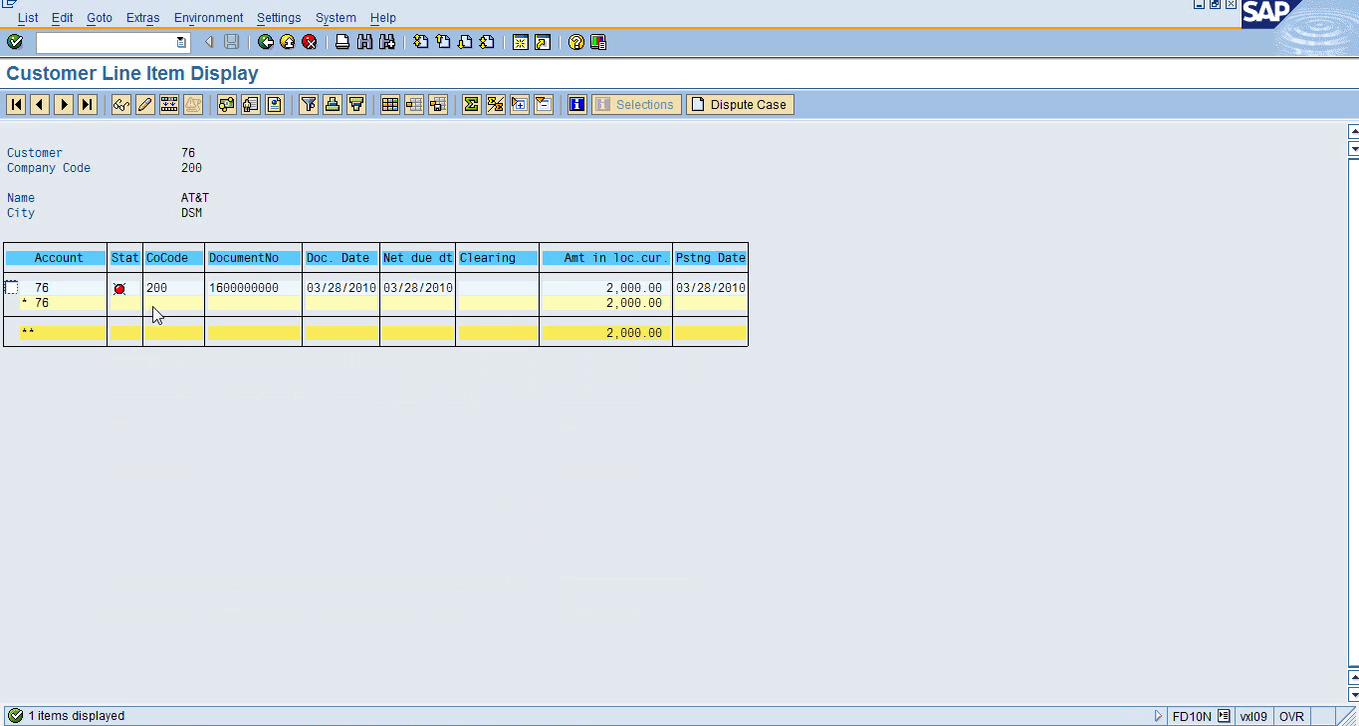Click the Sort Descending icon

[356, 104]
